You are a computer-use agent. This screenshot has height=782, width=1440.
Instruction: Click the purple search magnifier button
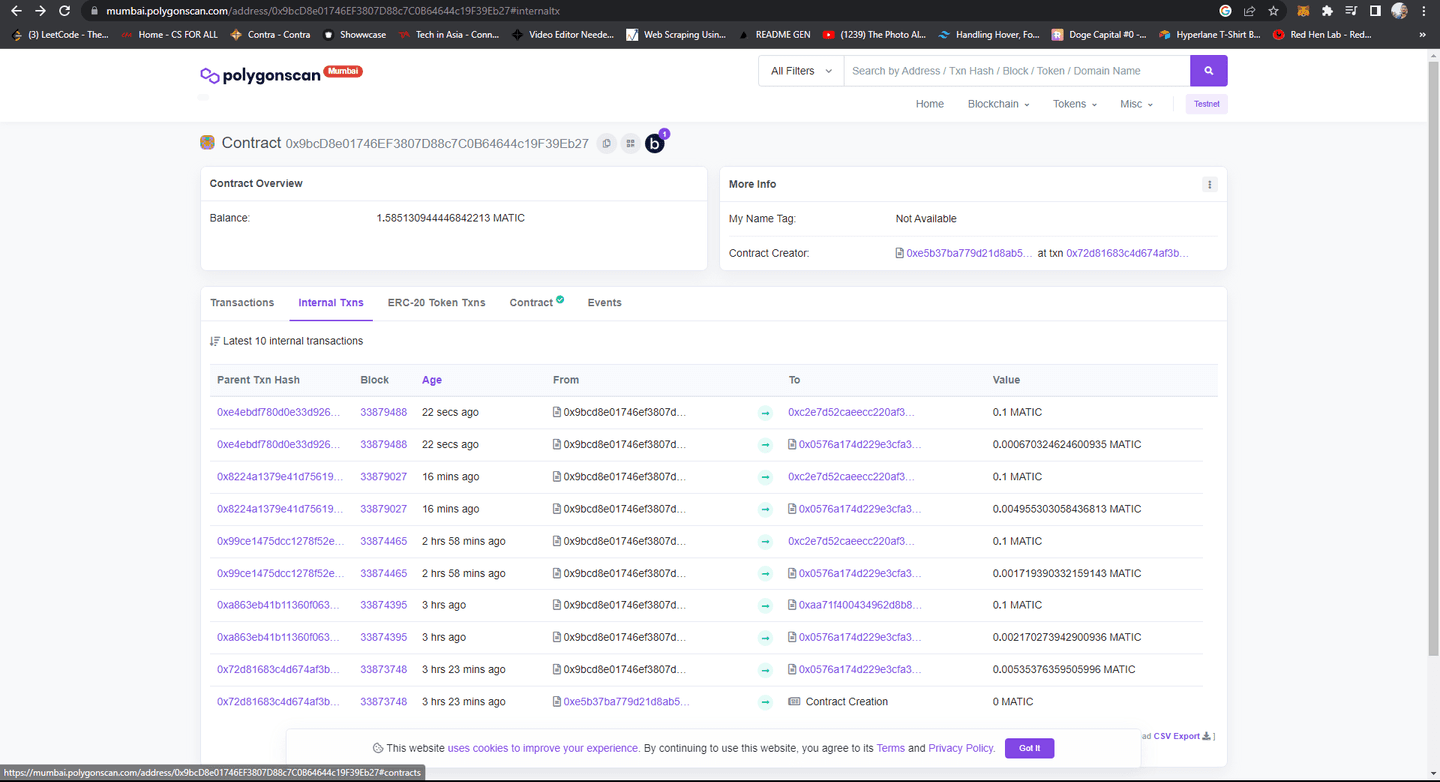[x=1208, y=71]
